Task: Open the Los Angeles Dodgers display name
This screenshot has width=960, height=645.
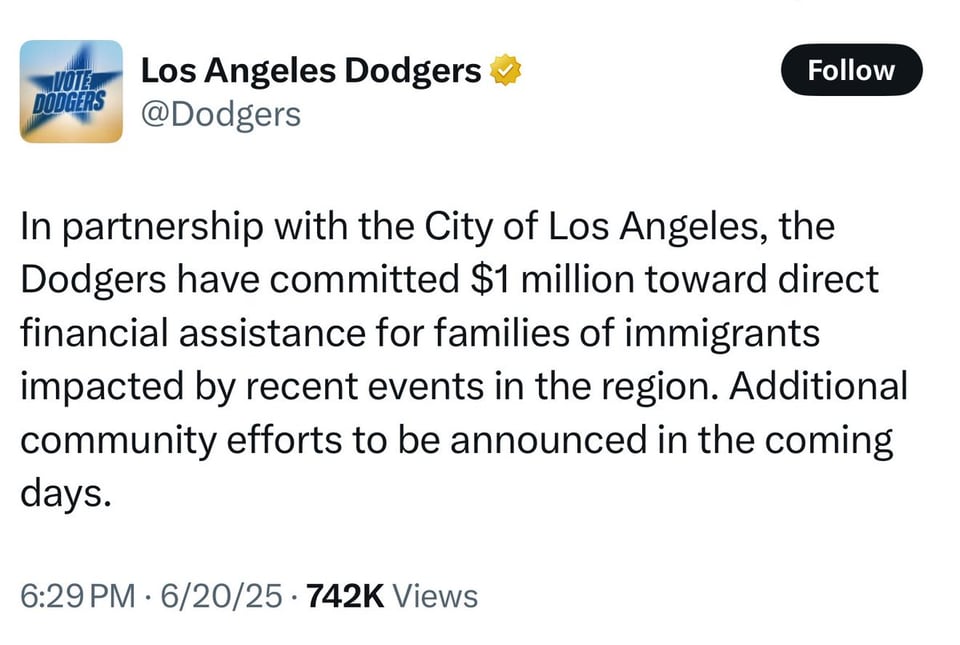Action: [x=311, y=72]
